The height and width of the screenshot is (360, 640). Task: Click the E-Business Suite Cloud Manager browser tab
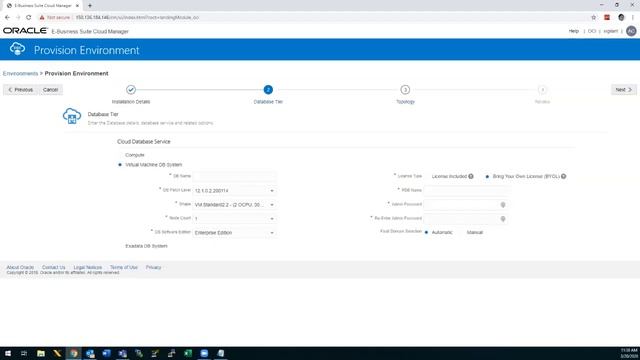tap(42, 6)
